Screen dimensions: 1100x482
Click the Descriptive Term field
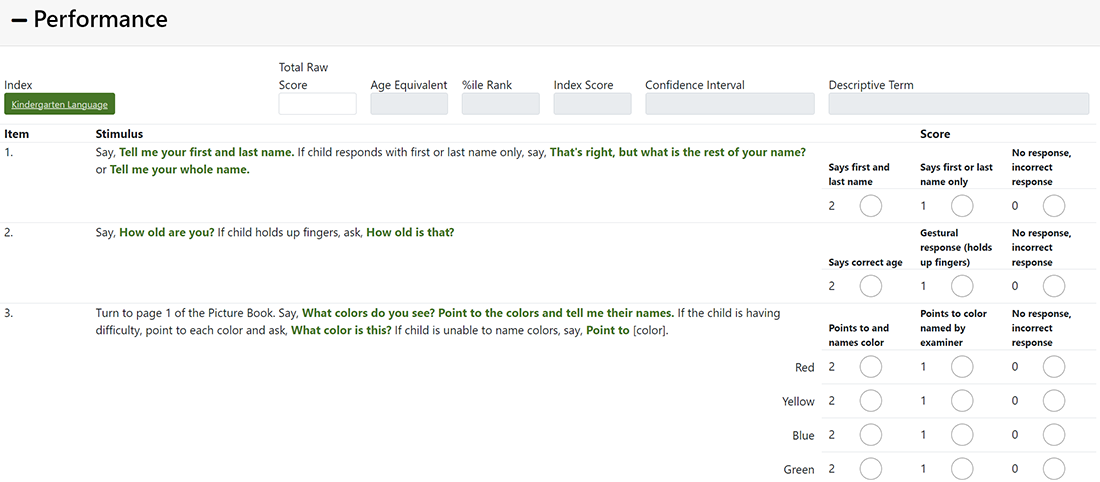click(x=958, y=104)
